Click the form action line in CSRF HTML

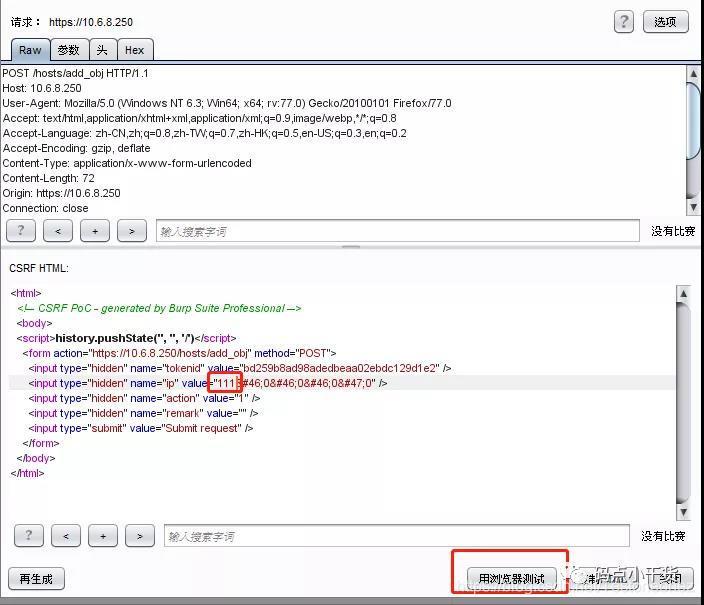pyautogui.click(x=179, y=353)
